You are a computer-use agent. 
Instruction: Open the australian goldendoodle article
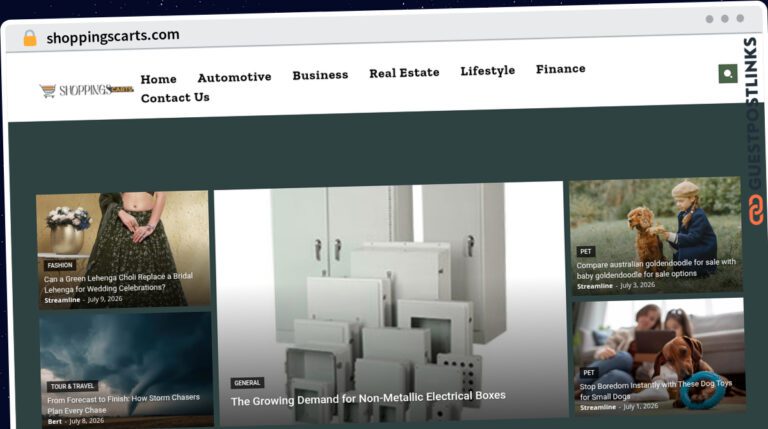[x=656, y=268]
